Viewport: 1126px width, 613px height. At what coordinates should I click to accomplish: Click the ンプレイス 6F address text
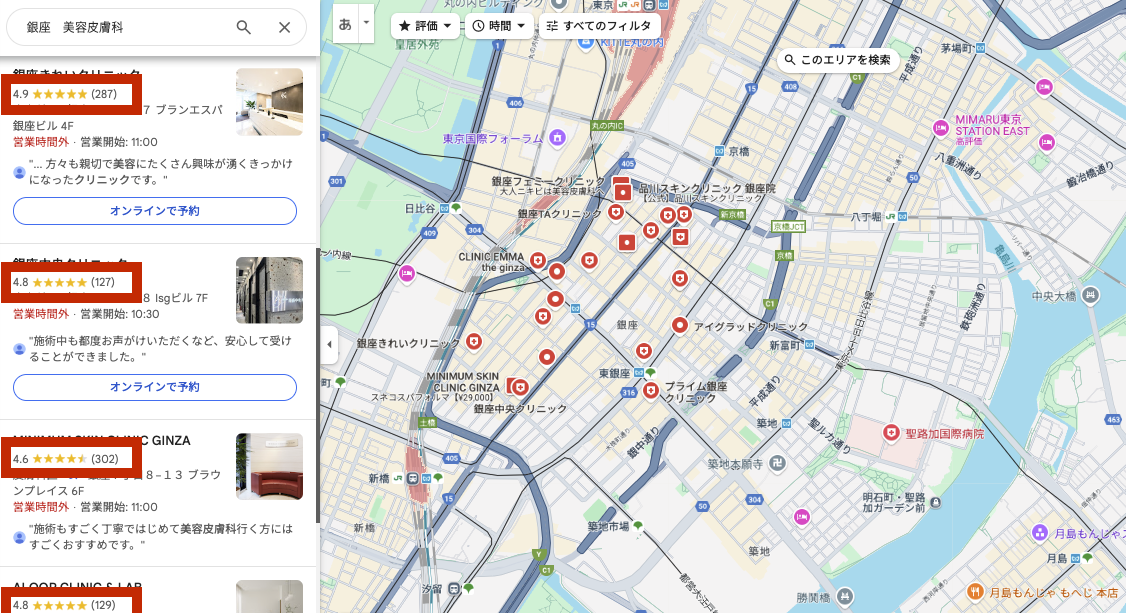tap(48, 491)
